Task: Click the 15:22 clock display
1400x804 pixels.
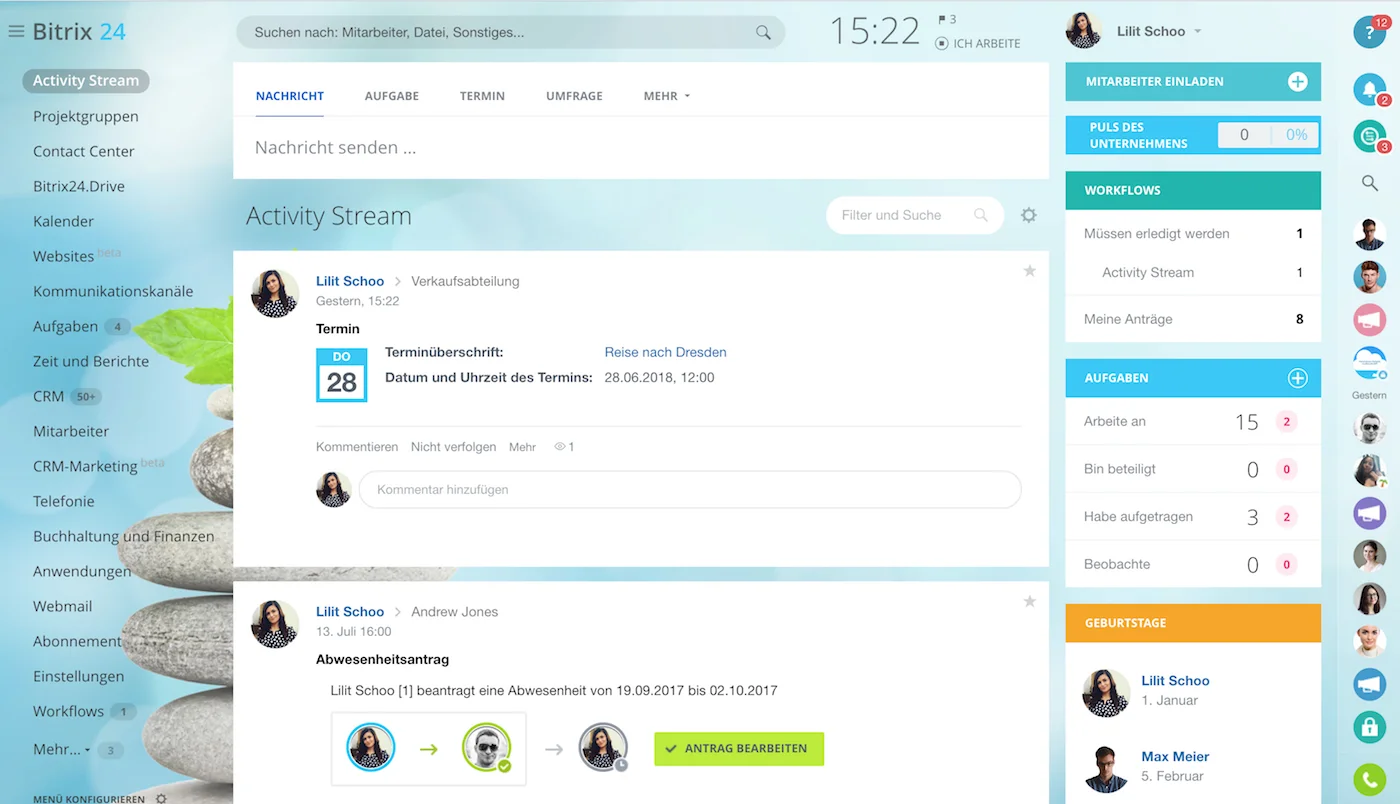Action: pyautogui.click(x=875, y=32)
